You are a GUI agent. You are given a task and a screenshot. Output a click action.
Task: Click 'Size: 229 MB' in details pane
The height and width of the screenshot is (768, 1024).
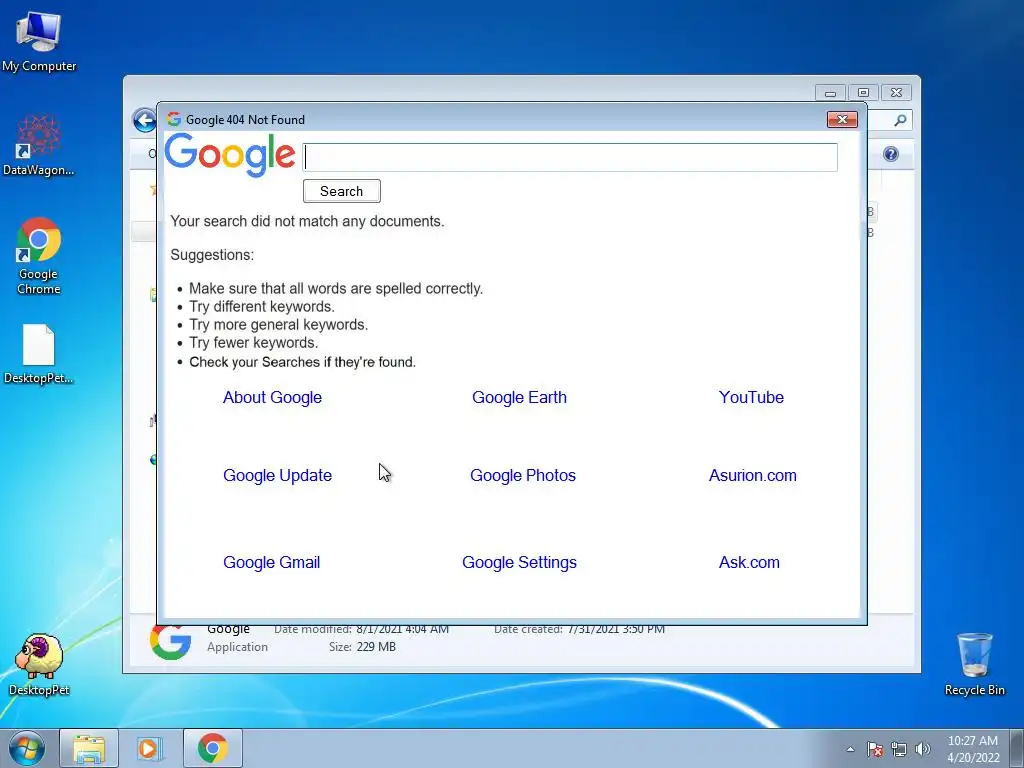pyautogui.click(x=362, y=647)
